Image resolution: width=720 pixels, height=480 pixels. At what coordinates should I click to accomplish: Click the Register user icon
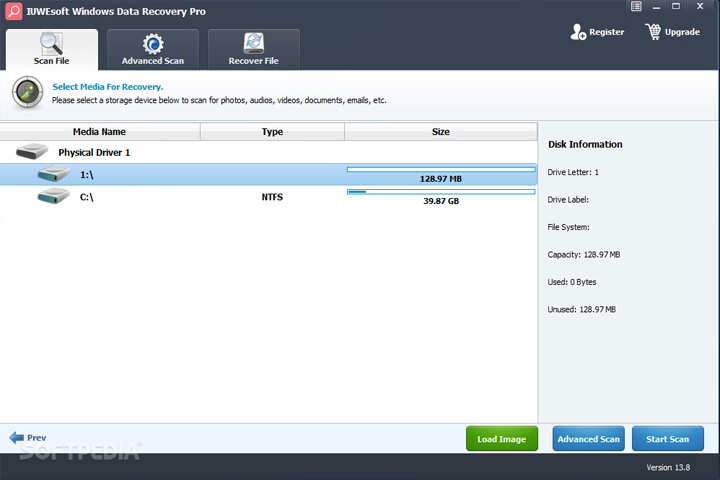578,32
